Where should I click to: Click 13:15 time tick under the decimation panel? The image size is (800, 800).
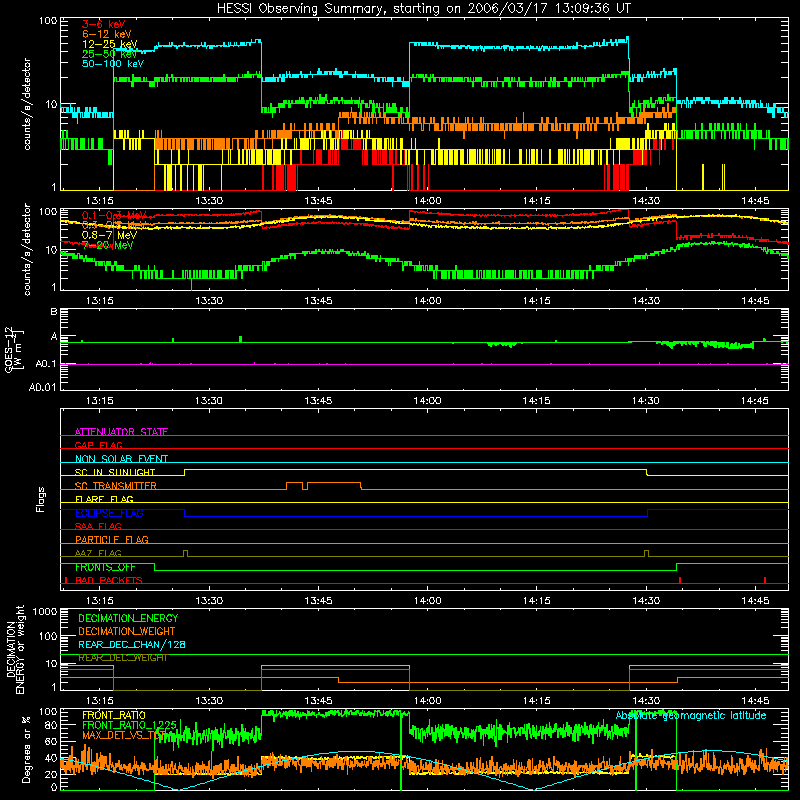coord(99,701)
